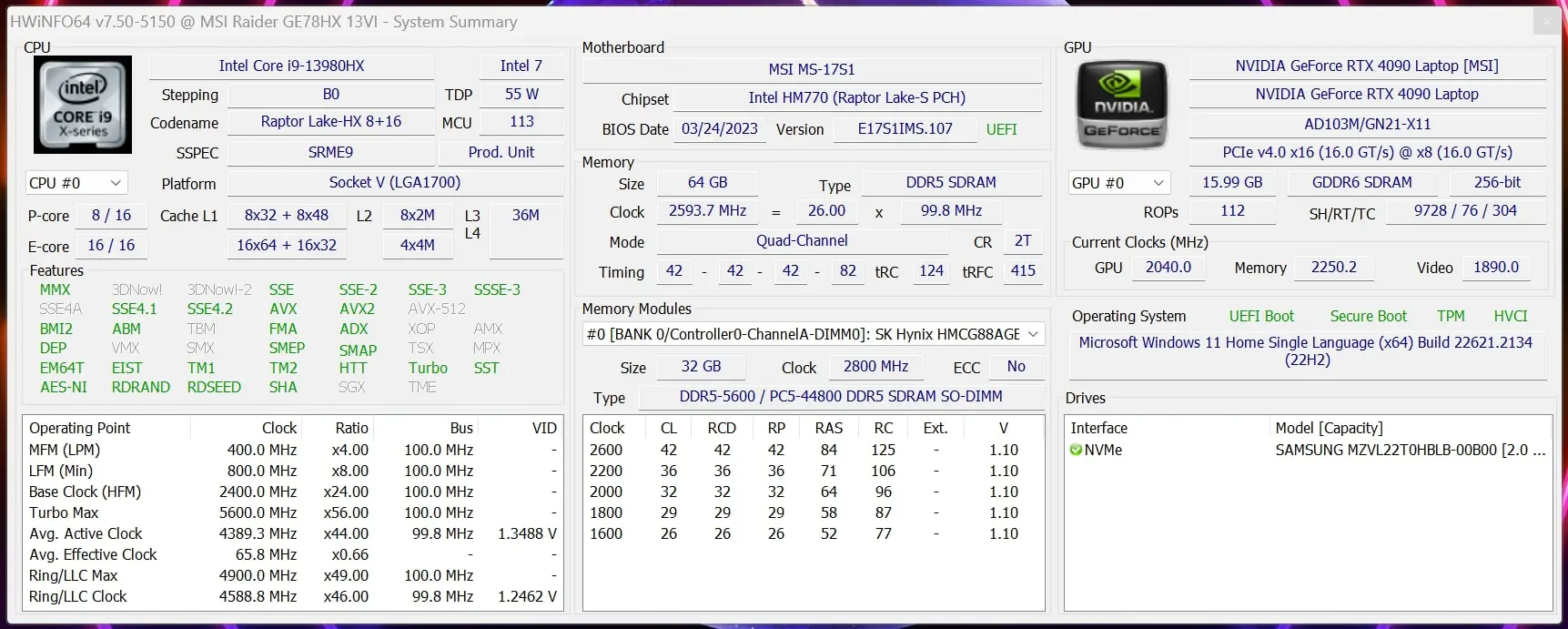Click the Quad-Channel mode field

[x=802, y=240]
